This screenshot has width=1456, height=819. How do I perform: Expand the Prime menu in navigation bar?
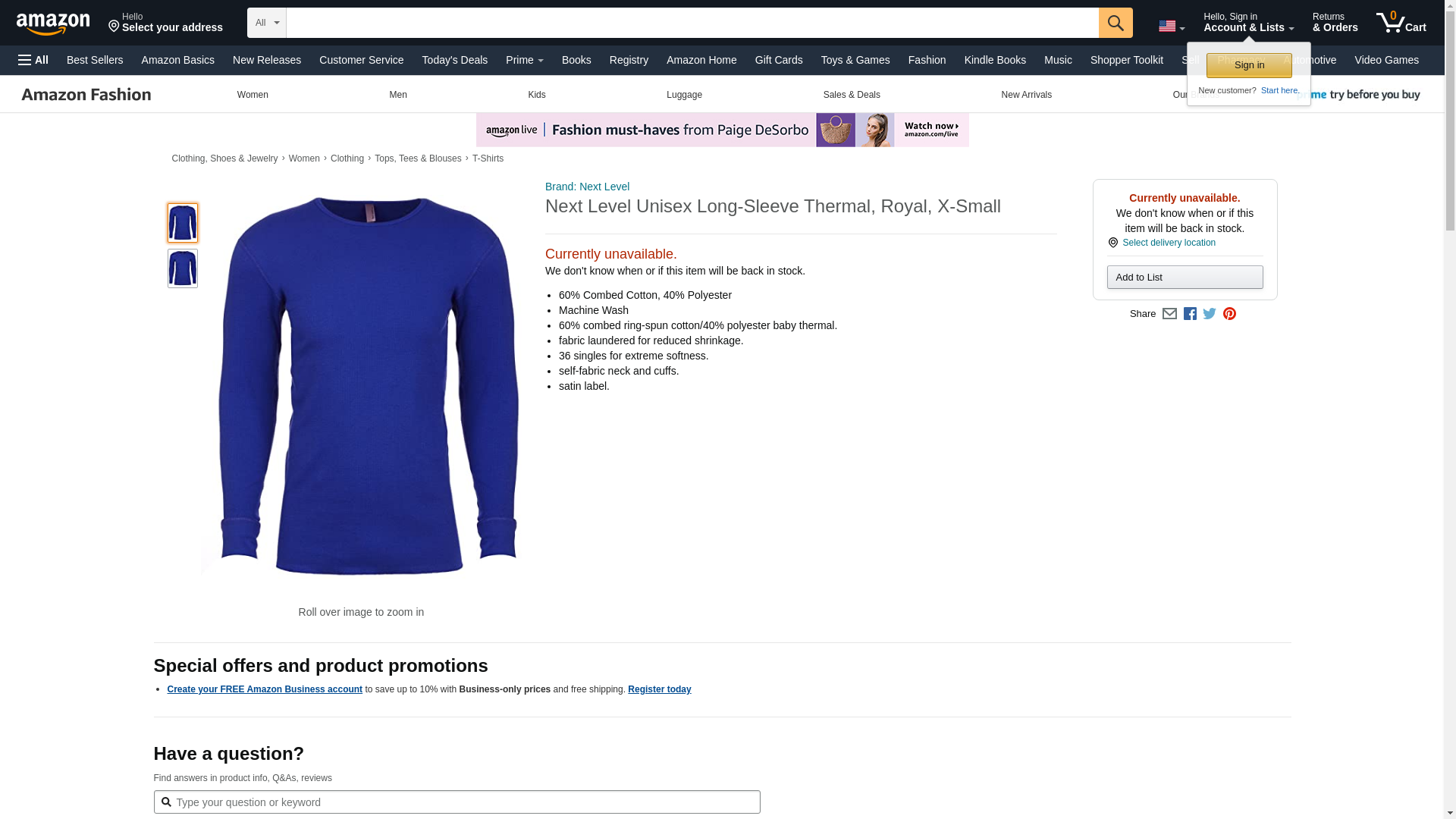point(524,60)
